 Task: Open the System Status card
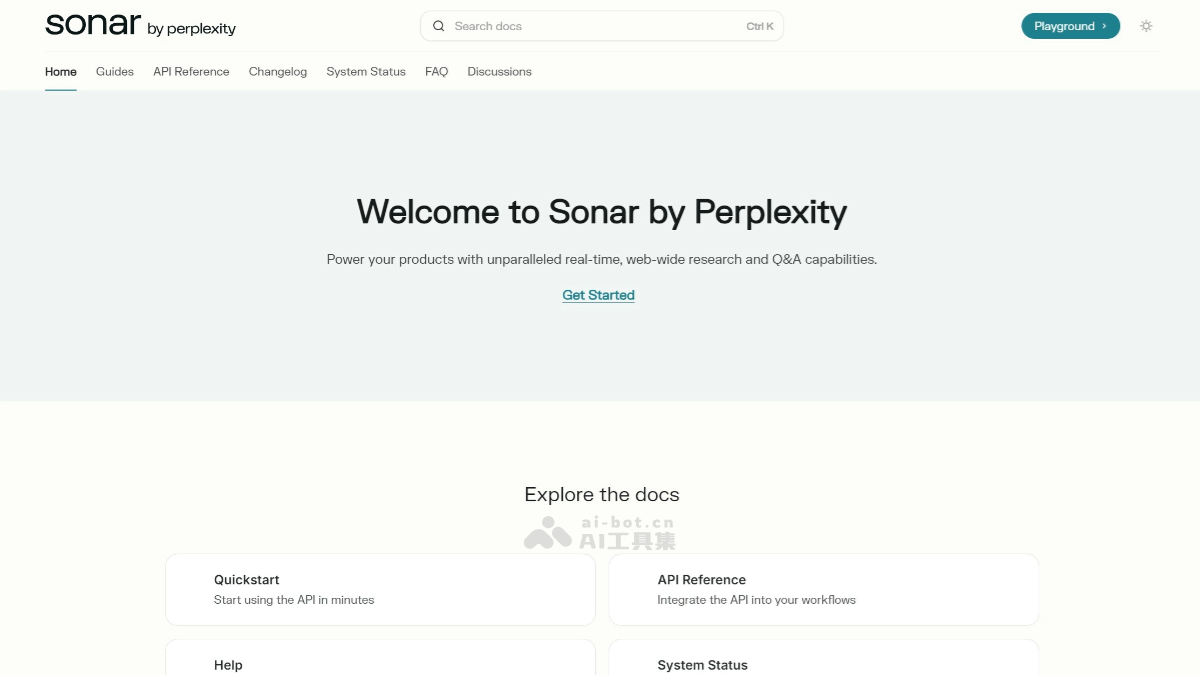pos(823,660)
